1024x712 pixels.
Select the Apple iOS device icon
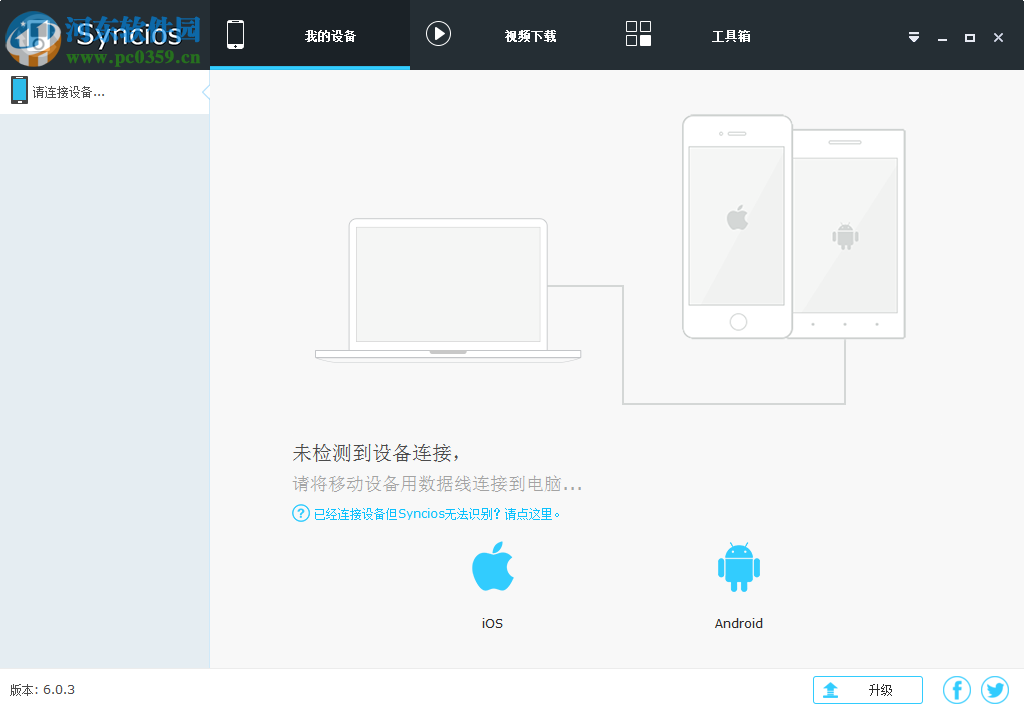click(491, 565)
